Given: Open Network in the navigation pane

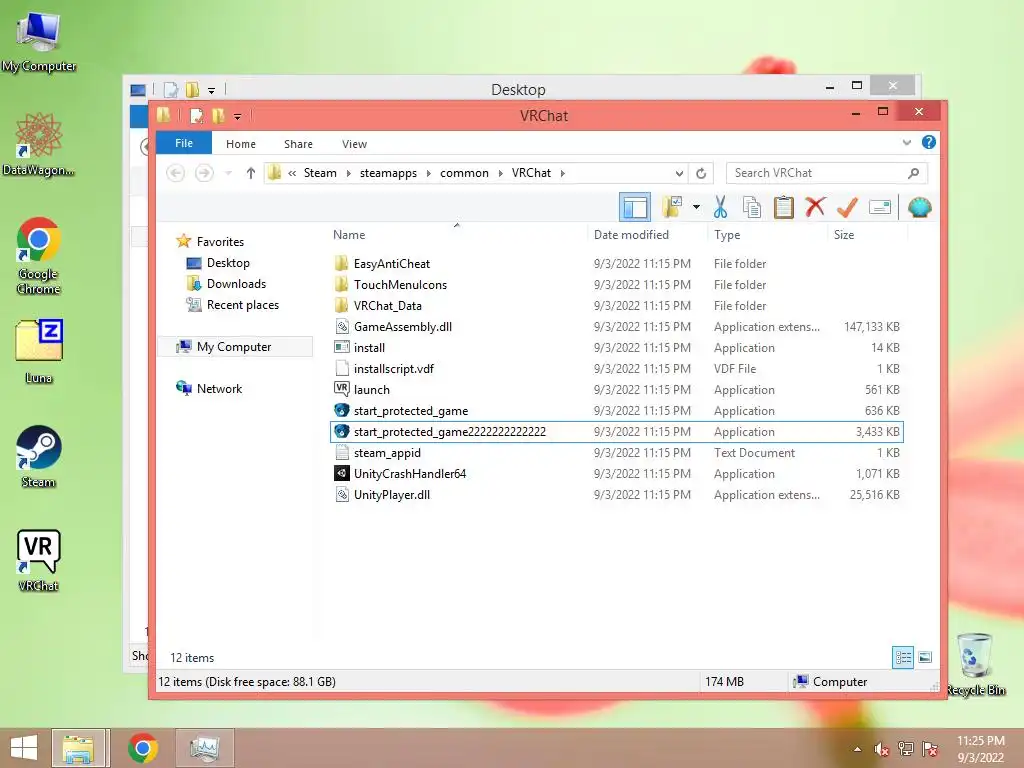Looking at the screenshot, I should pyautogui.click(x=219, y=389).
